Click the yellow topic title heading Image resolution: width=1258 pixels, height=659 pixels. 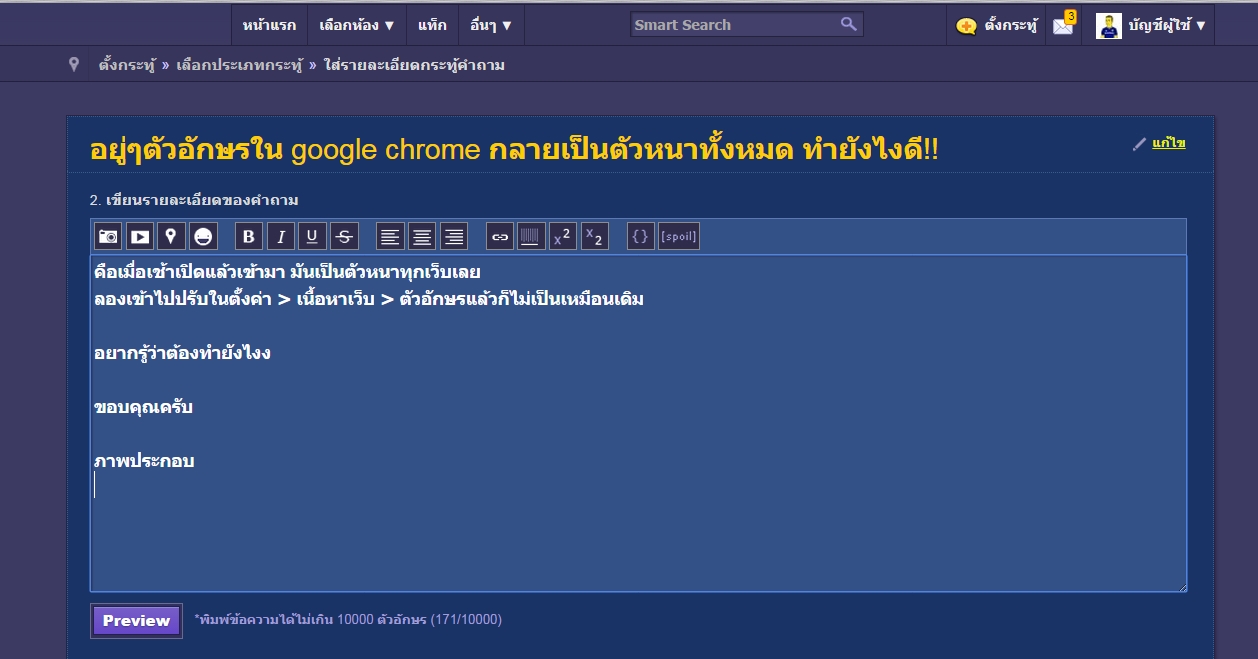coord(514,150)
